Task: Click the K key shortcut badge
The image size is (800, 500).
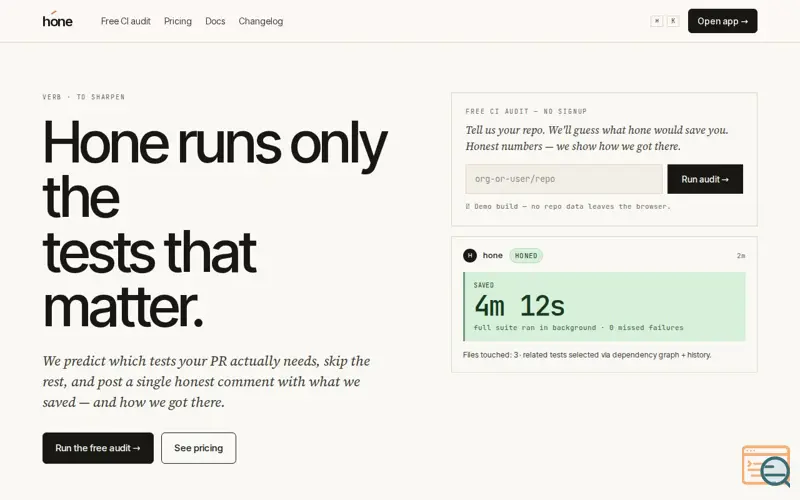Action: [673, 21]
